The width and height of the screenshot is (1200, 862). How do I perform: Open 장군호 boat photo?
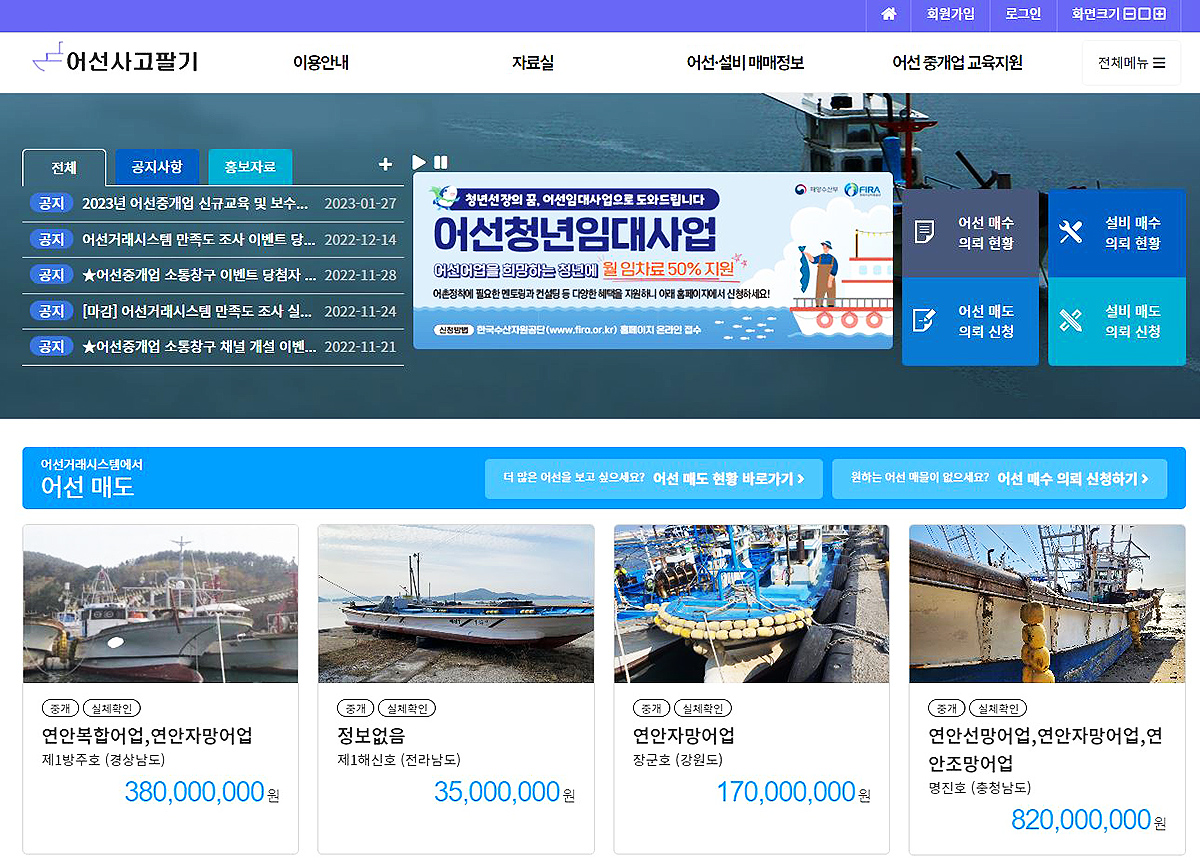[752, 604]
